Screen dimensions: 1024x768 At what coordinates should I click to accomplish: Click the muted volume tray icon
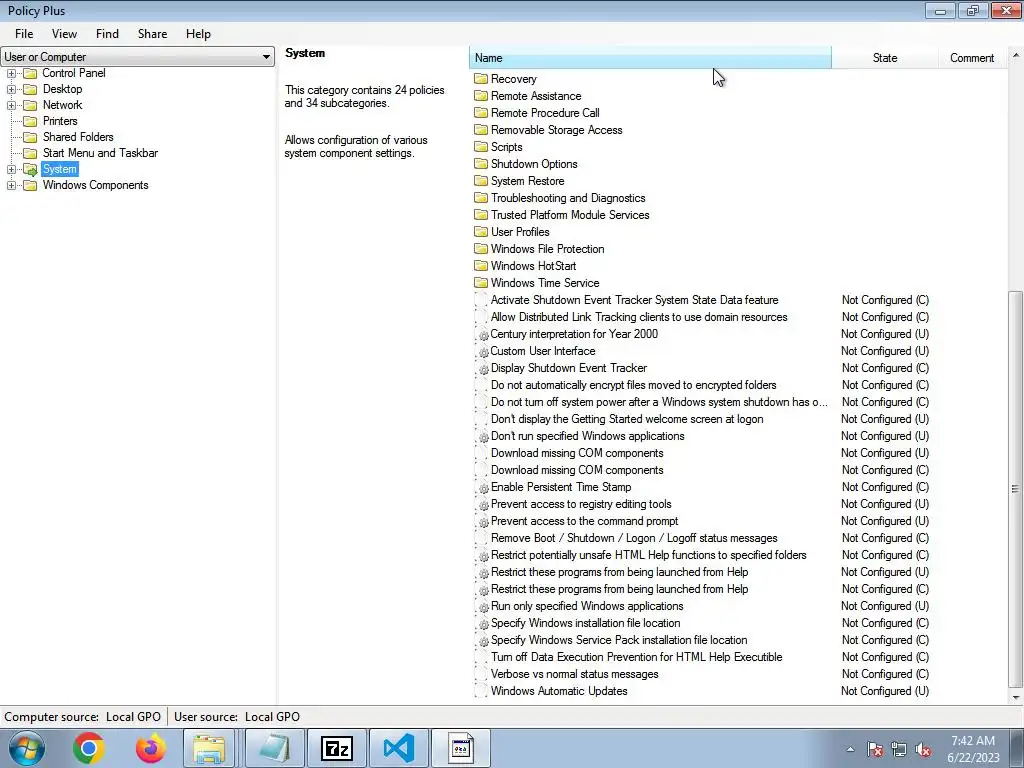(923, 750)
